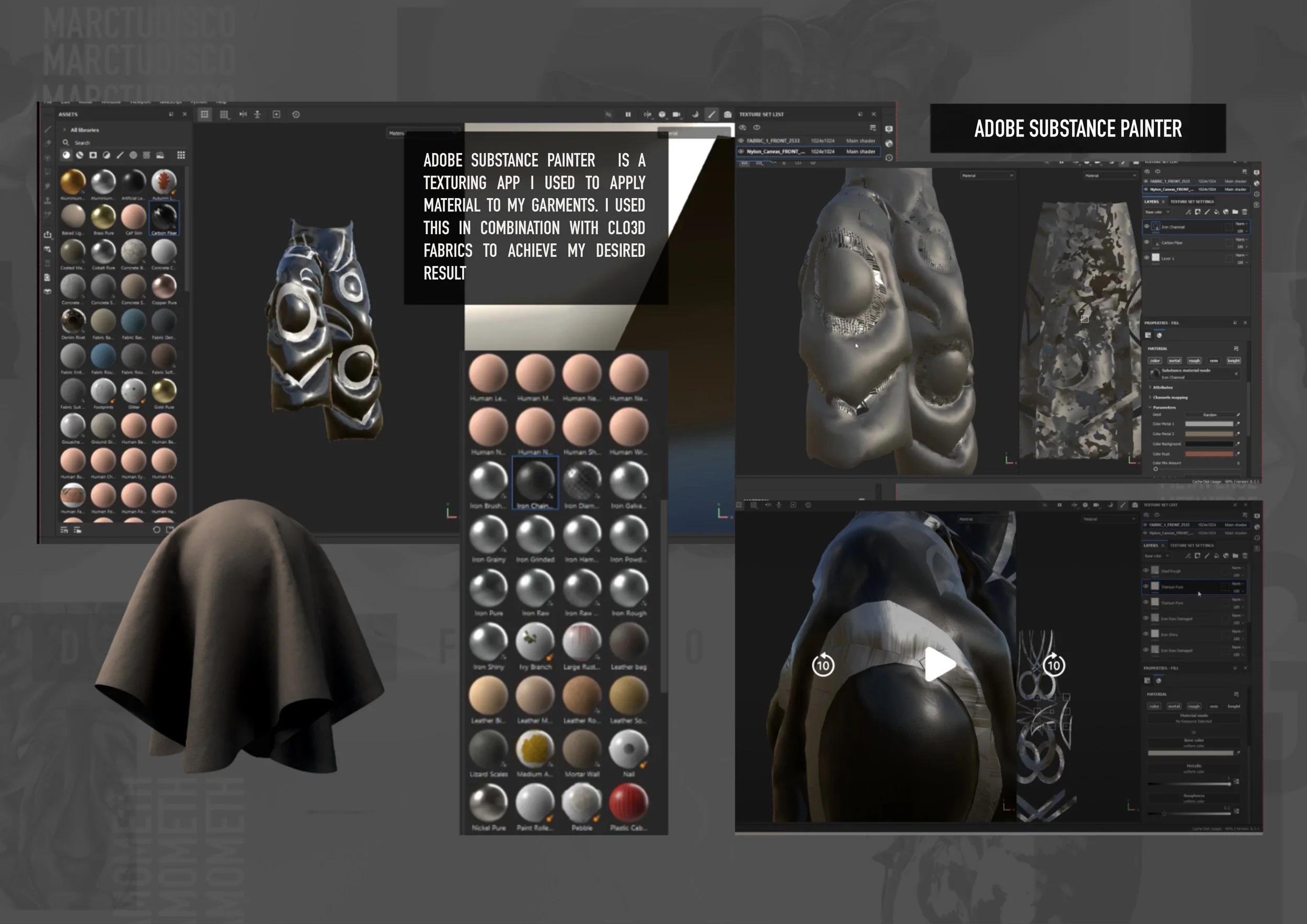Select the Carbon Fiber material thumbnail
This screenshot has width=1307, height=924.
(x=164, y=218)
